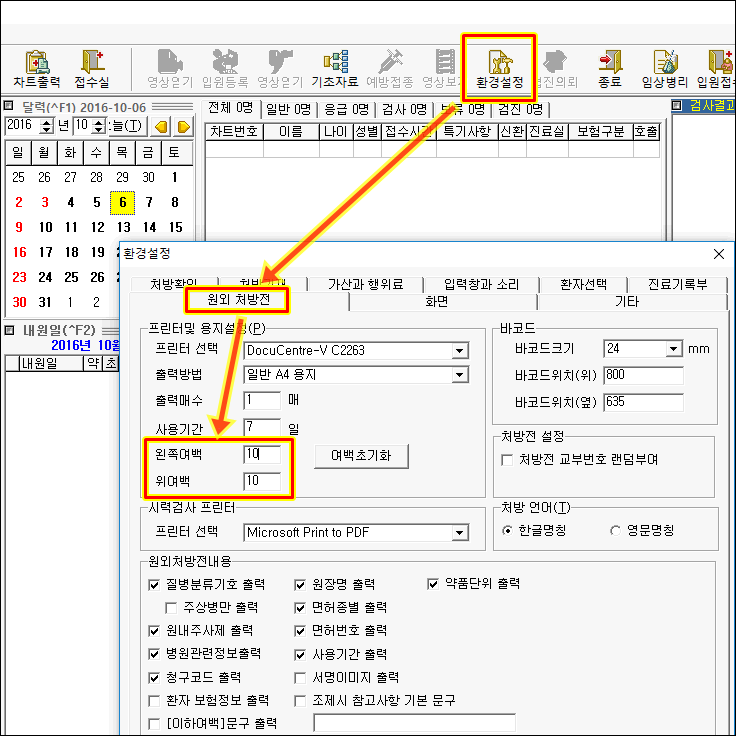Open 접수실 from the toolbar

pyautogui.click(x=92, y=67)
